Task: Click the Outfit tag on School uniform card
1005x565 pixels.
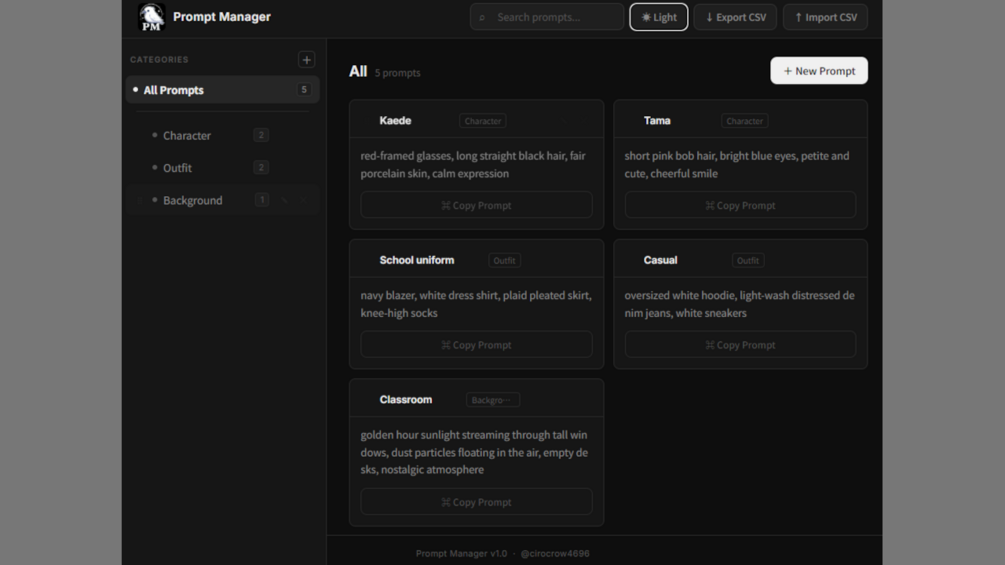Action: 504,260
